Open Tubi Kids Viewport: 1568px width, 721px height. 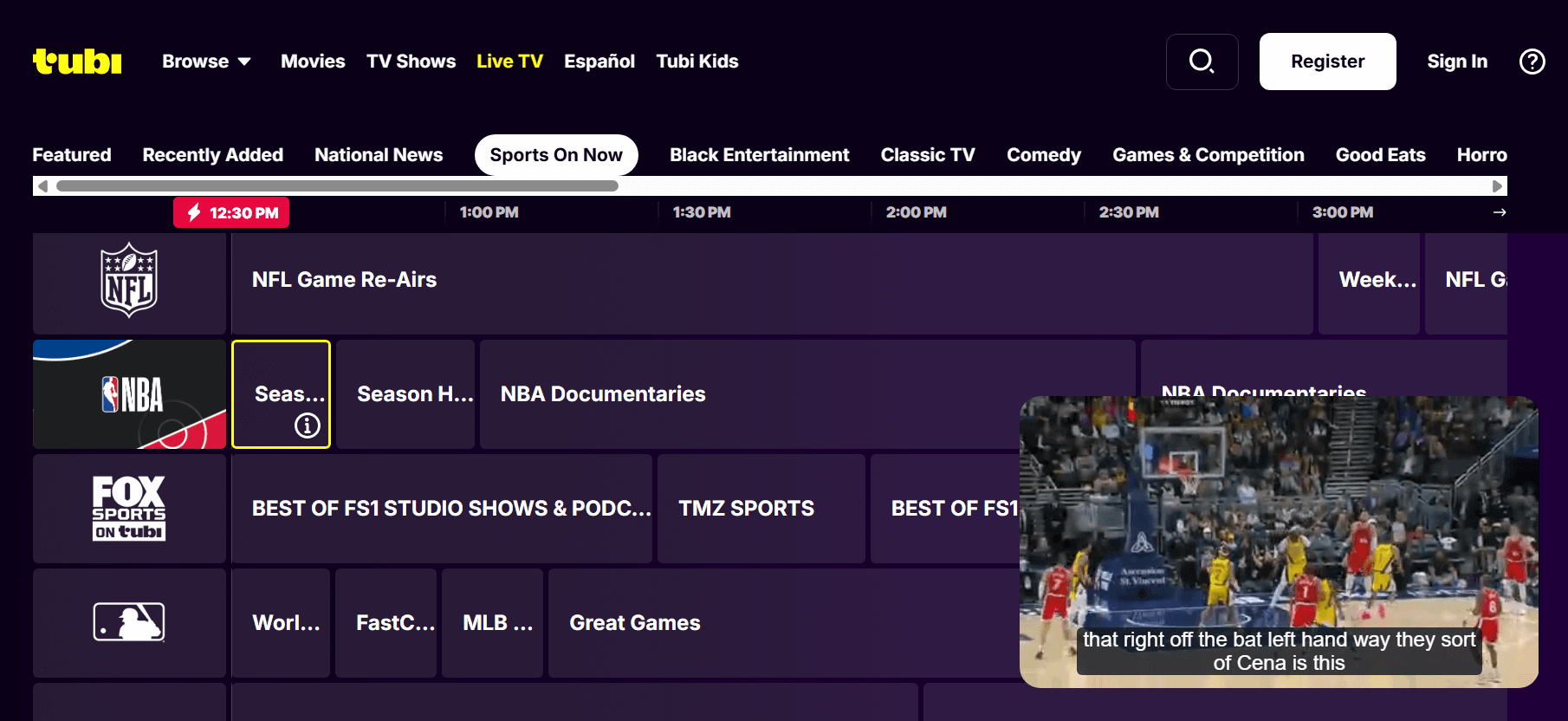point(697,62)
